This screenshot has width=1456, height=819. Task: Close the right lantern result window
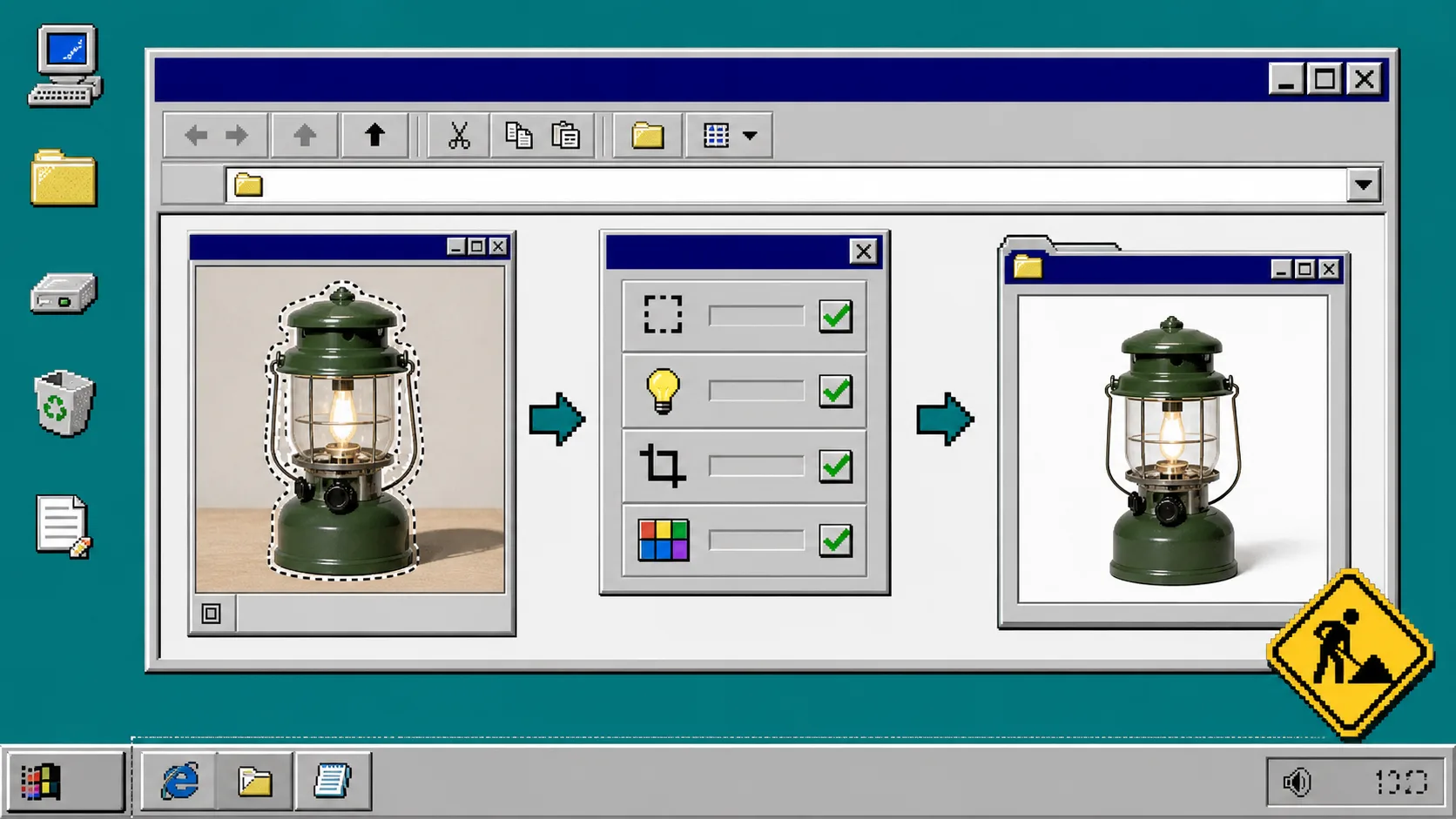click(1329, 269)
